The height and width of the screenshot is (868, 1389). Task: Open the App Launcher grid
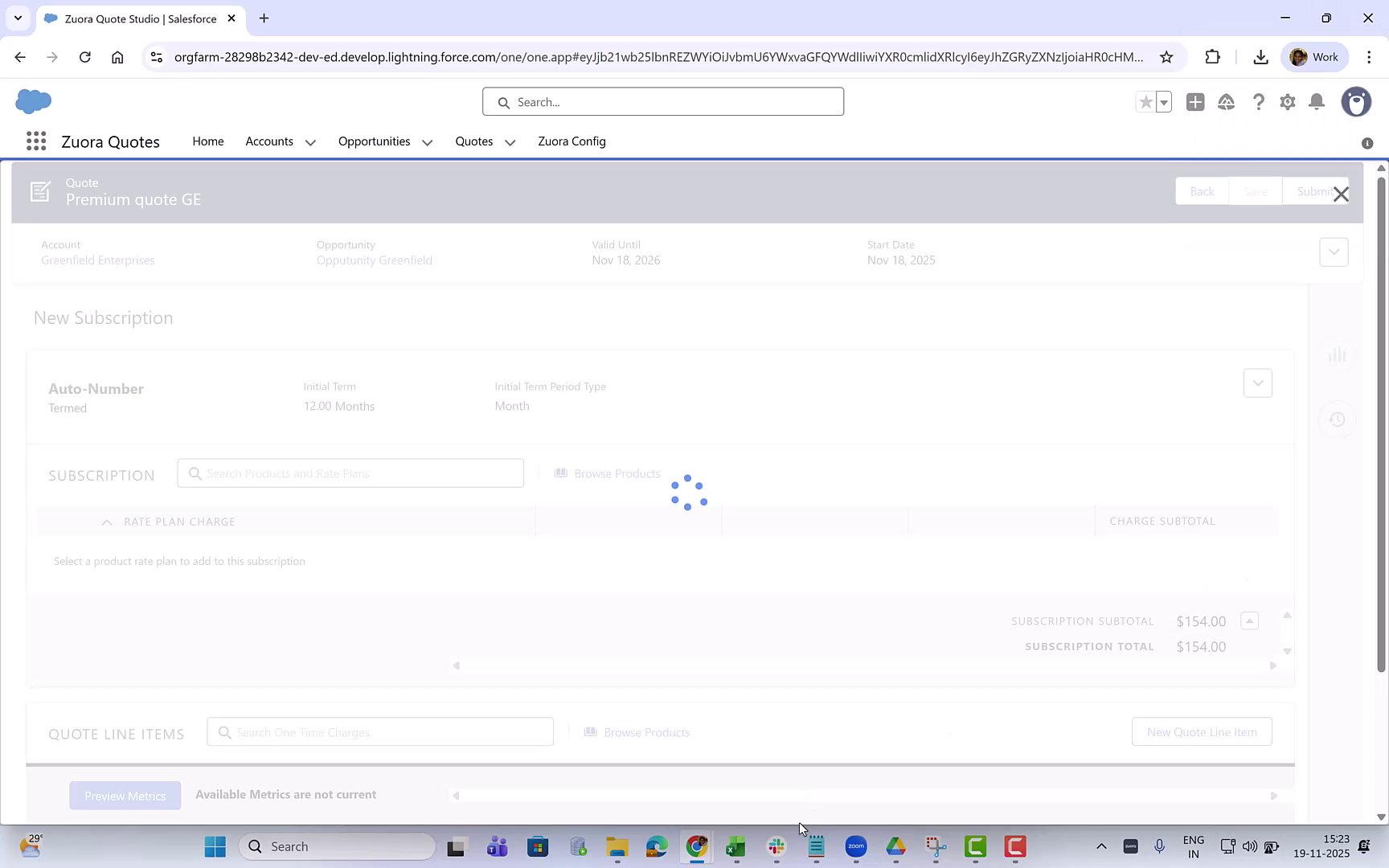pos(35,141)
